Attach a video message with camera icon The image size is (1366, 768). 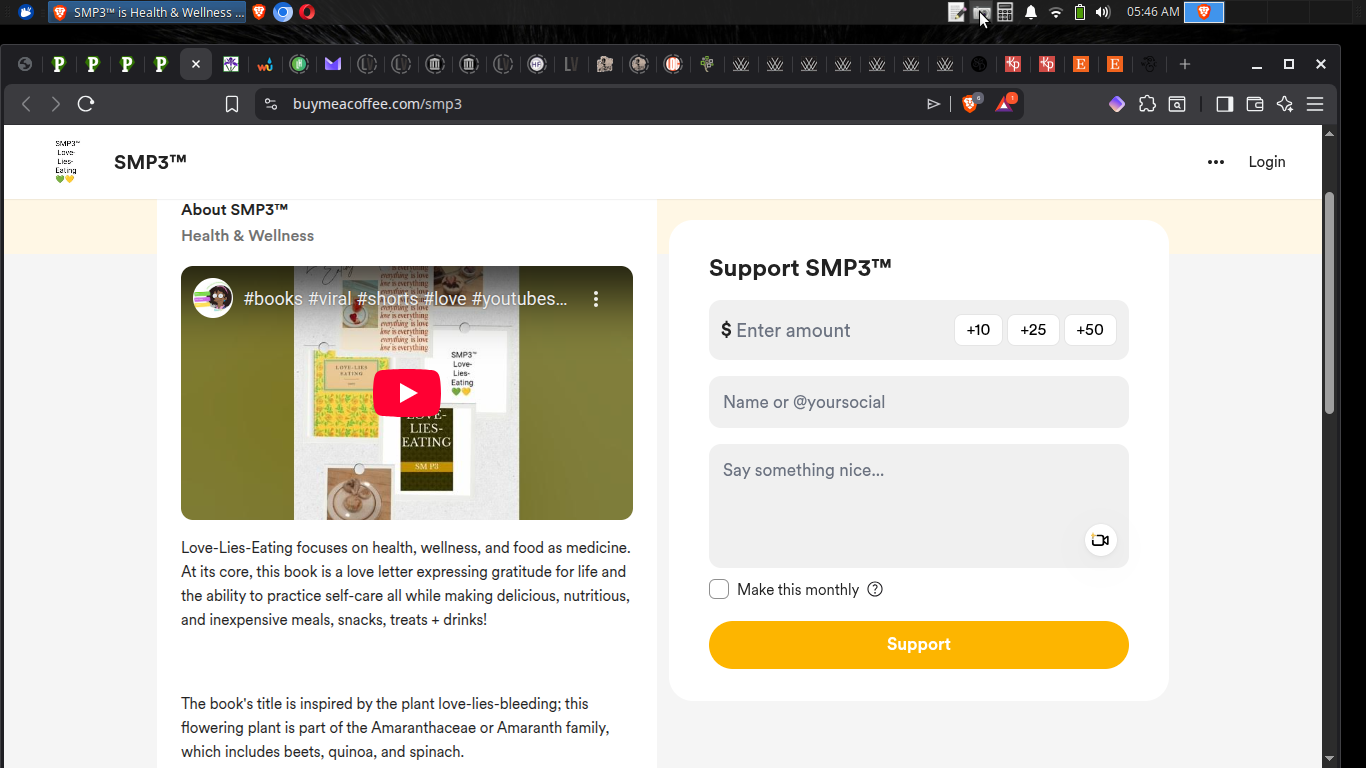1100,540
